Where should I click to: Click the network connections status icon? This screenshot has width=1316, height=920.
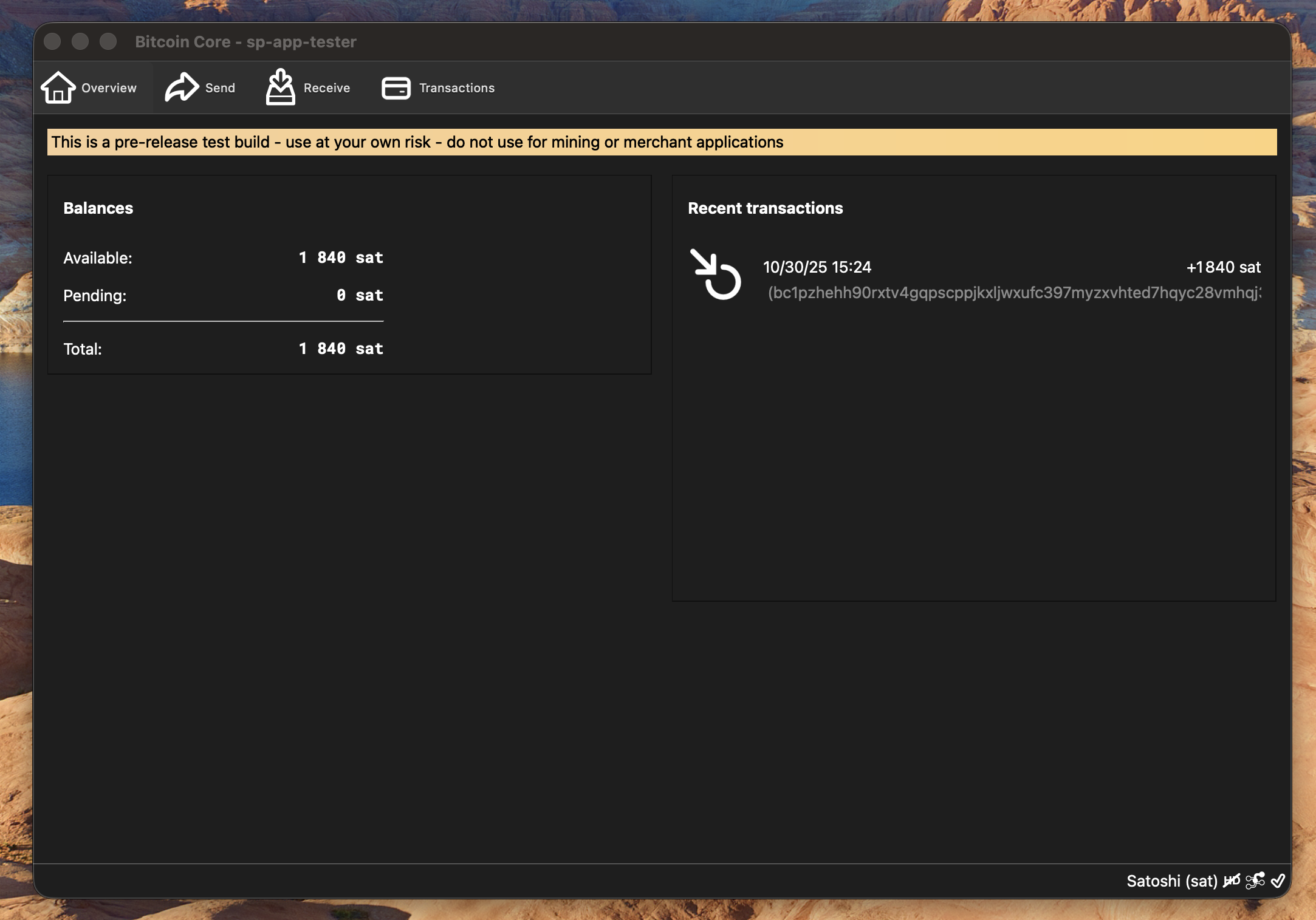(x=1255, y=881)
